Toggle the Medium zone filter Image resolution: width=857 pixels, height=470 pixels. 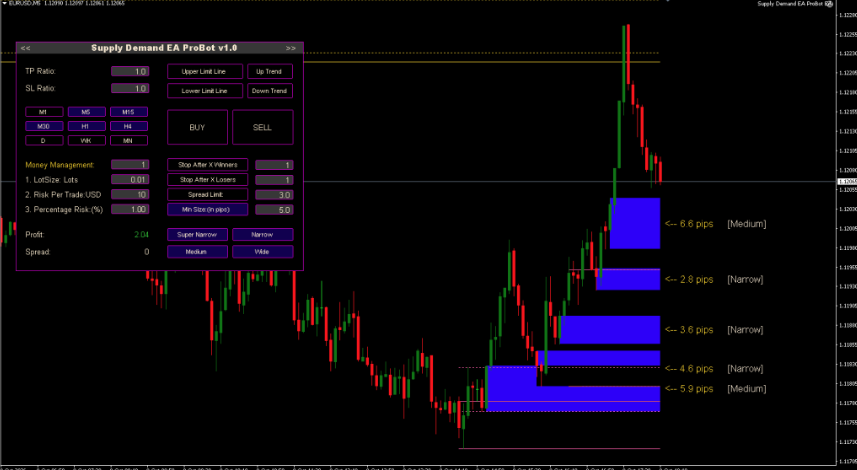click(197, 252)
